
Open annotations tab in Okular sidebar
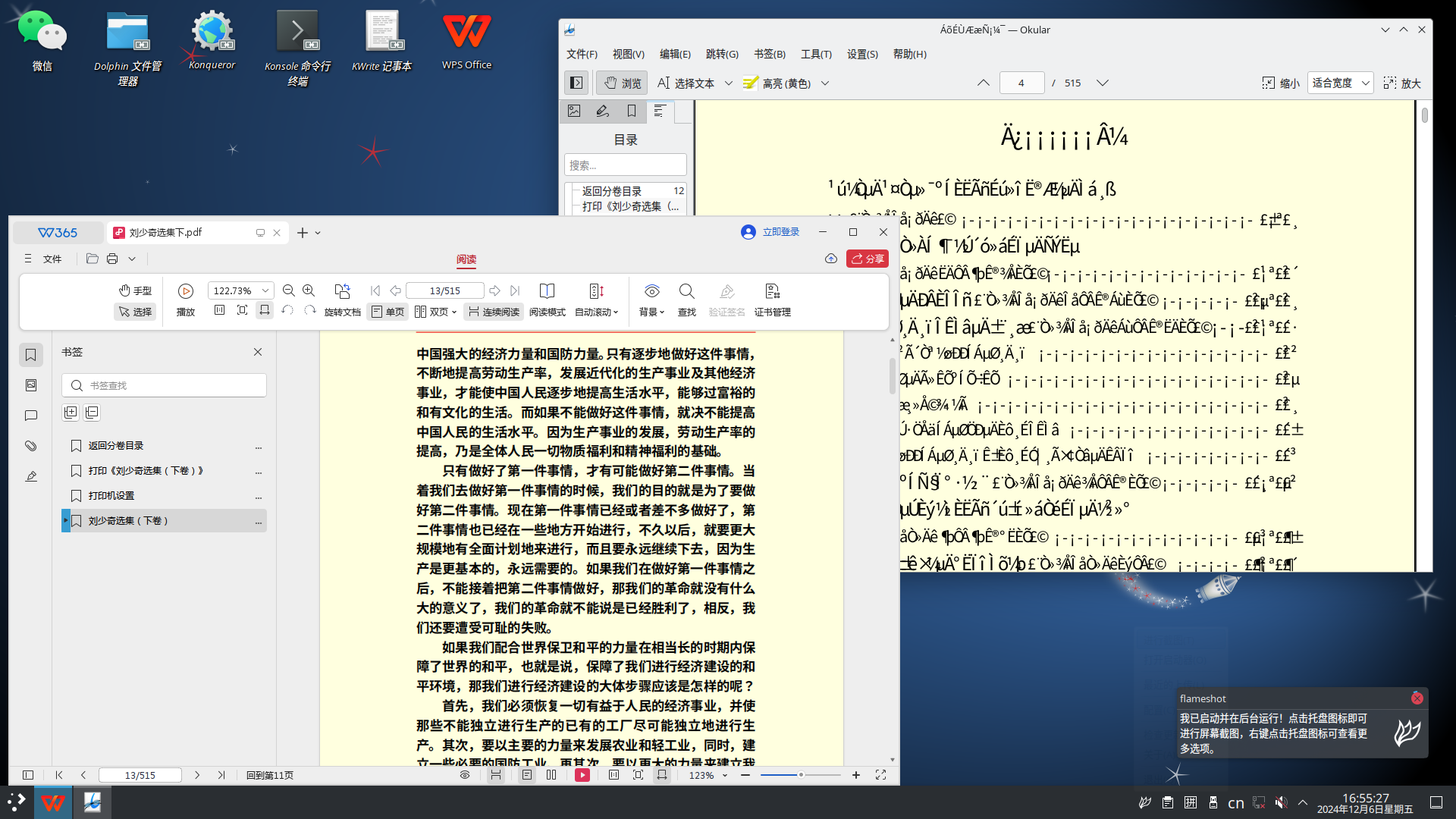tap(603, 111)
